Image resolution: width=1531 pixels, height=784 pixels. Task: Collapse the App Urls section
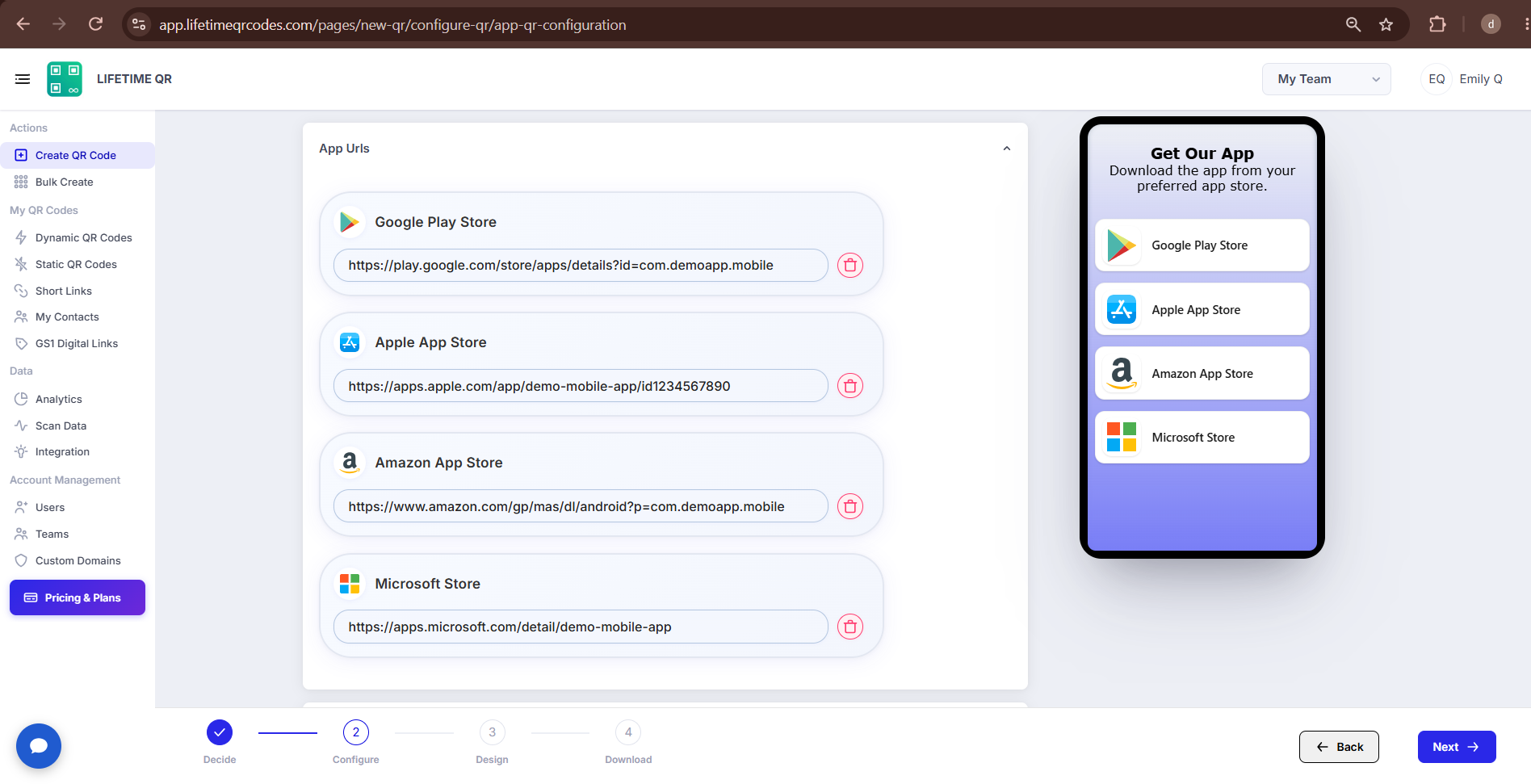pos(1006,149)
